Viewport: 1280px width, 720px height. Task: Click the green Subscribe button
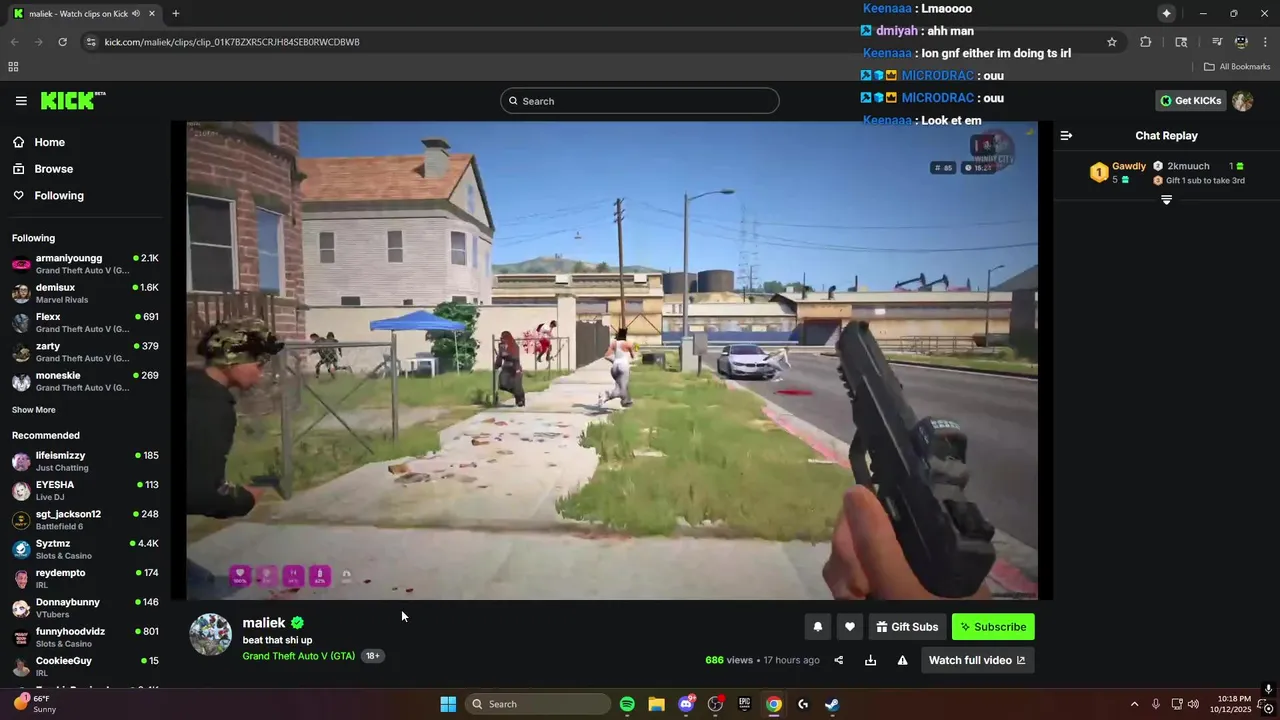click(993, 627)
